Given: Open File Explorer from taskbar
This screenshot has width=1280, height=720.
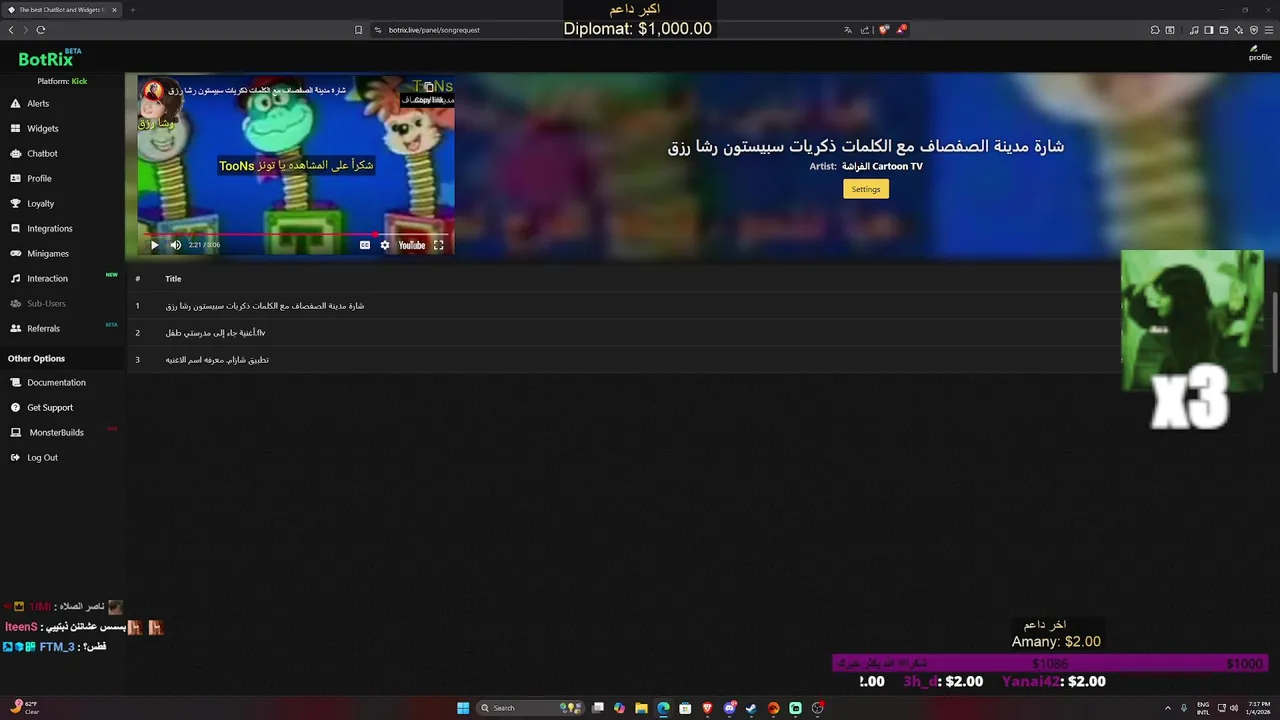Looking at the screenshot, I should point(641,708).
